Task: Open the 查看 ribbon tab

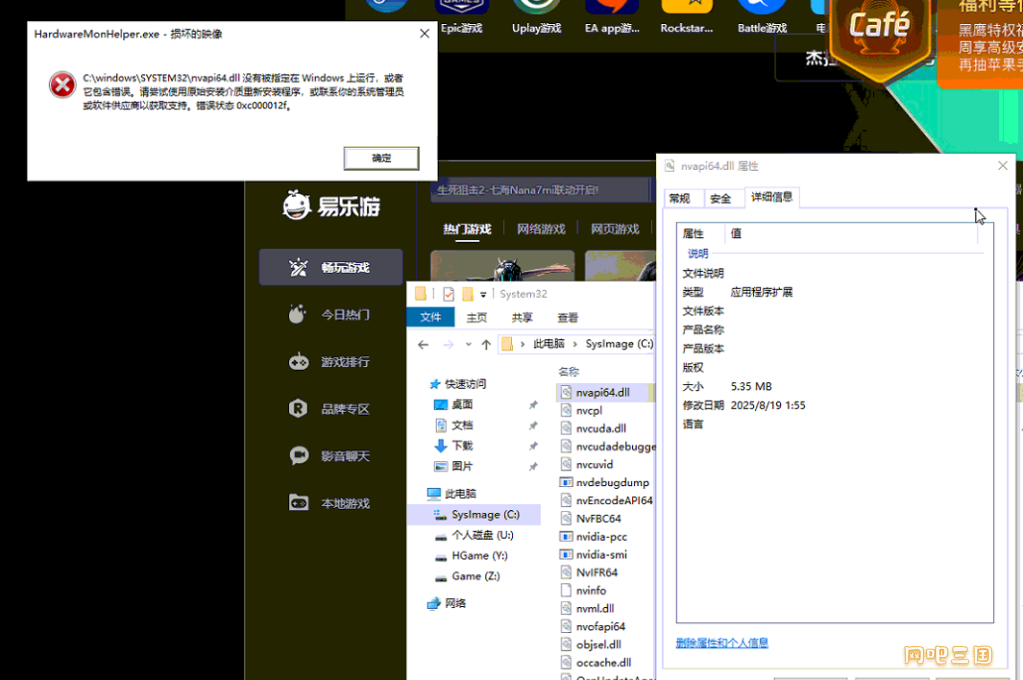Action: 568,317
